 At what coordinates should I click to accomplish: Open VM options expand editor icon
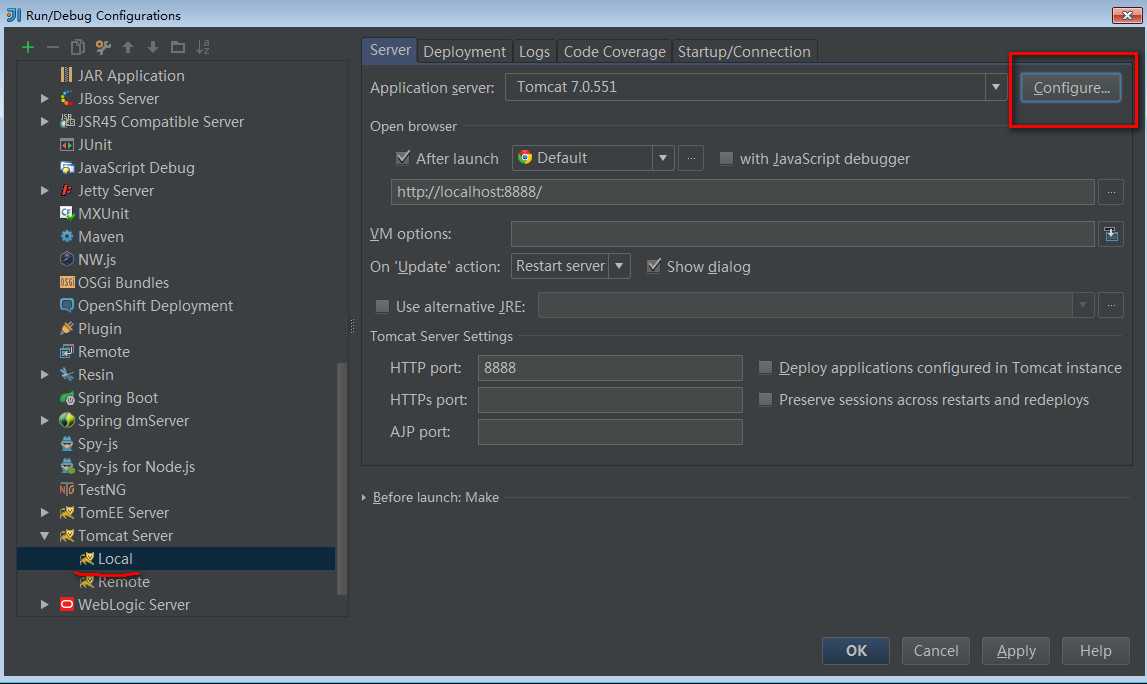[x=1111, y=234]
